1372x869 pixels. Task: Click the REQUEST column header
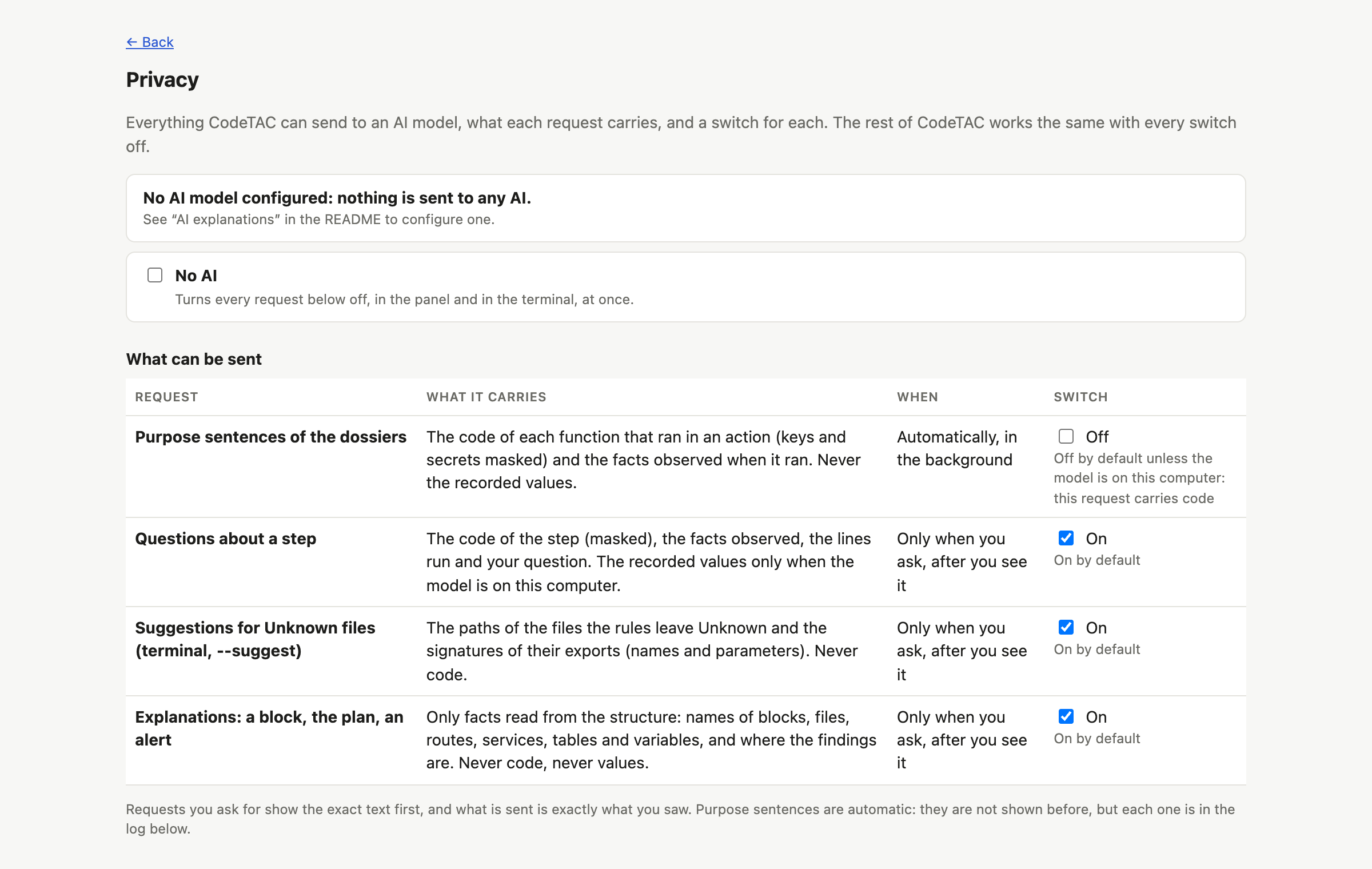[166, 397]
